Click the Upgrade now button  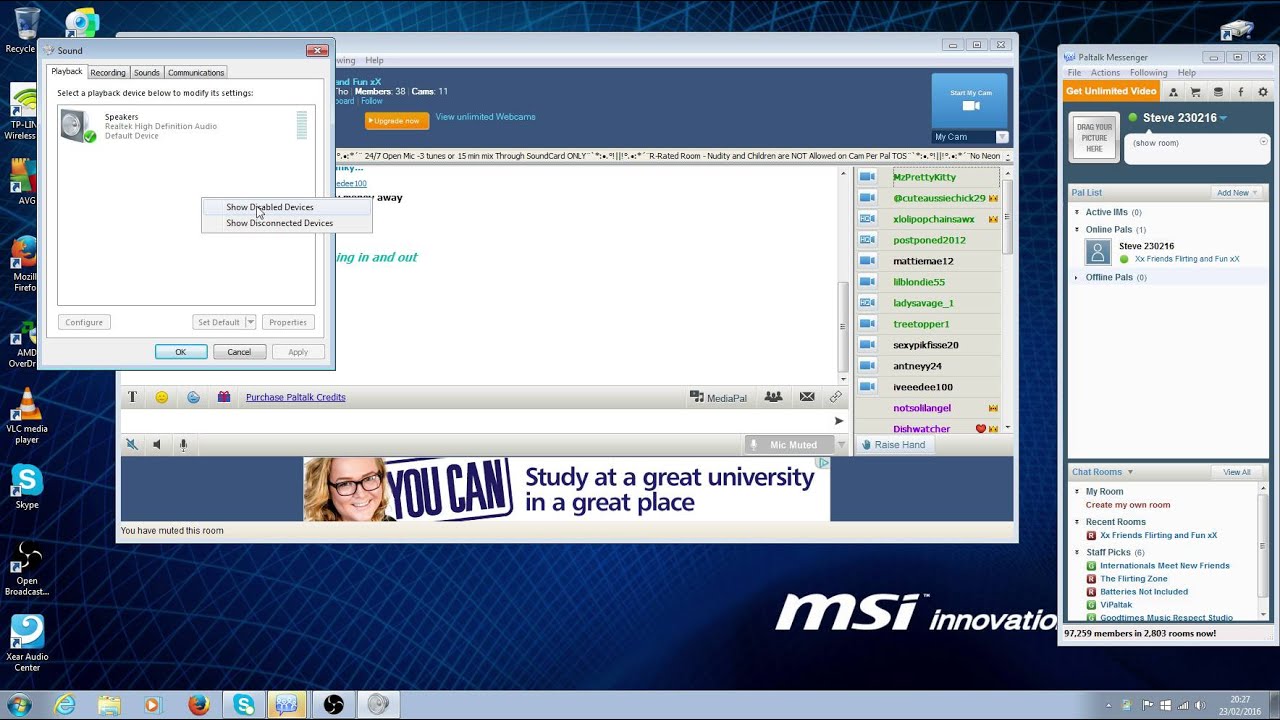pyautogui.click(x=397, y=121)
